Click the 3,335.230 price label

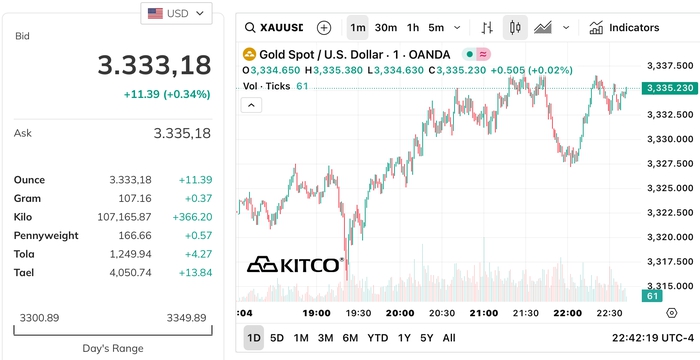(669, 88)
